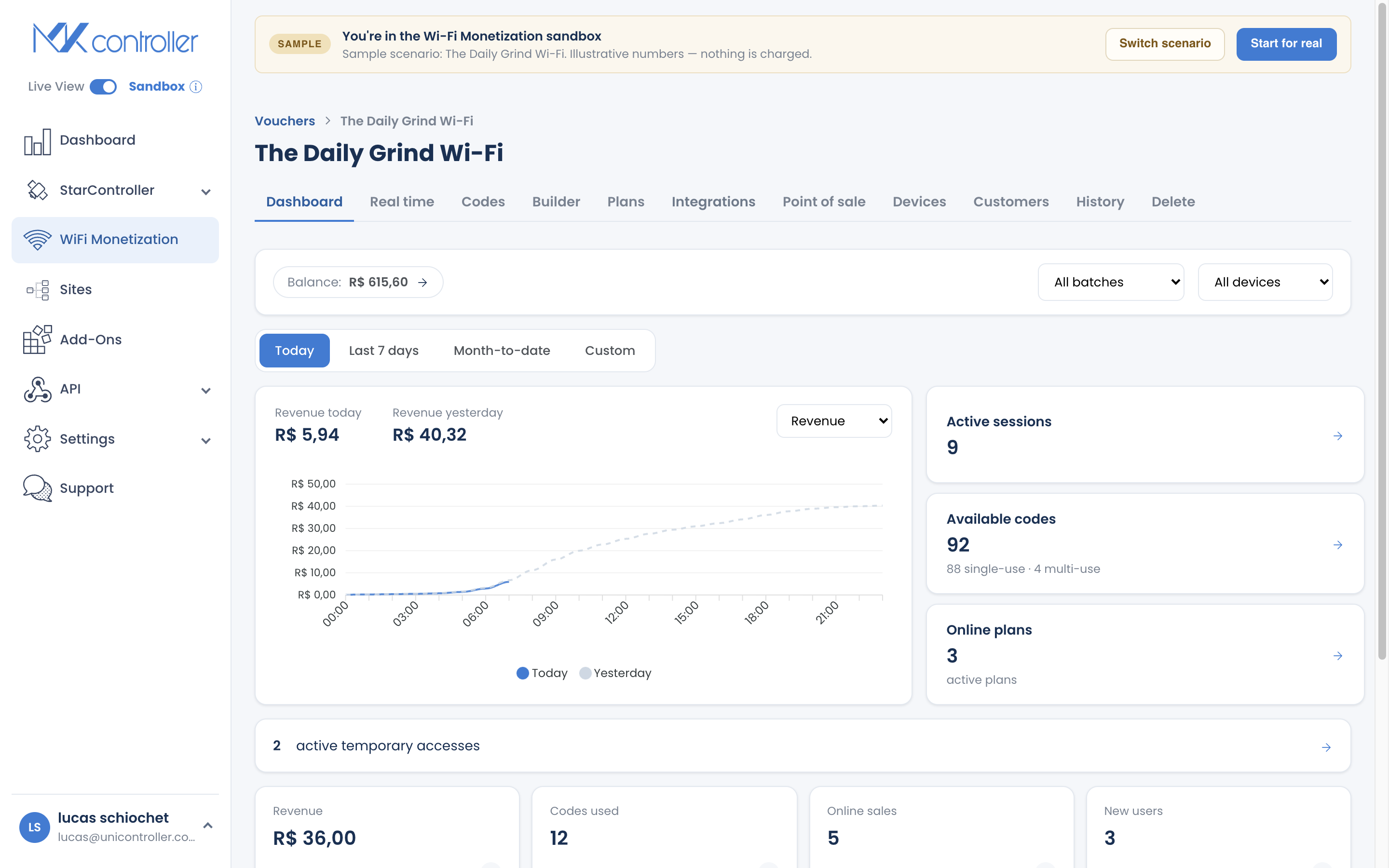Click the Dashboard bar chart sidebar icon

[37, 141]
